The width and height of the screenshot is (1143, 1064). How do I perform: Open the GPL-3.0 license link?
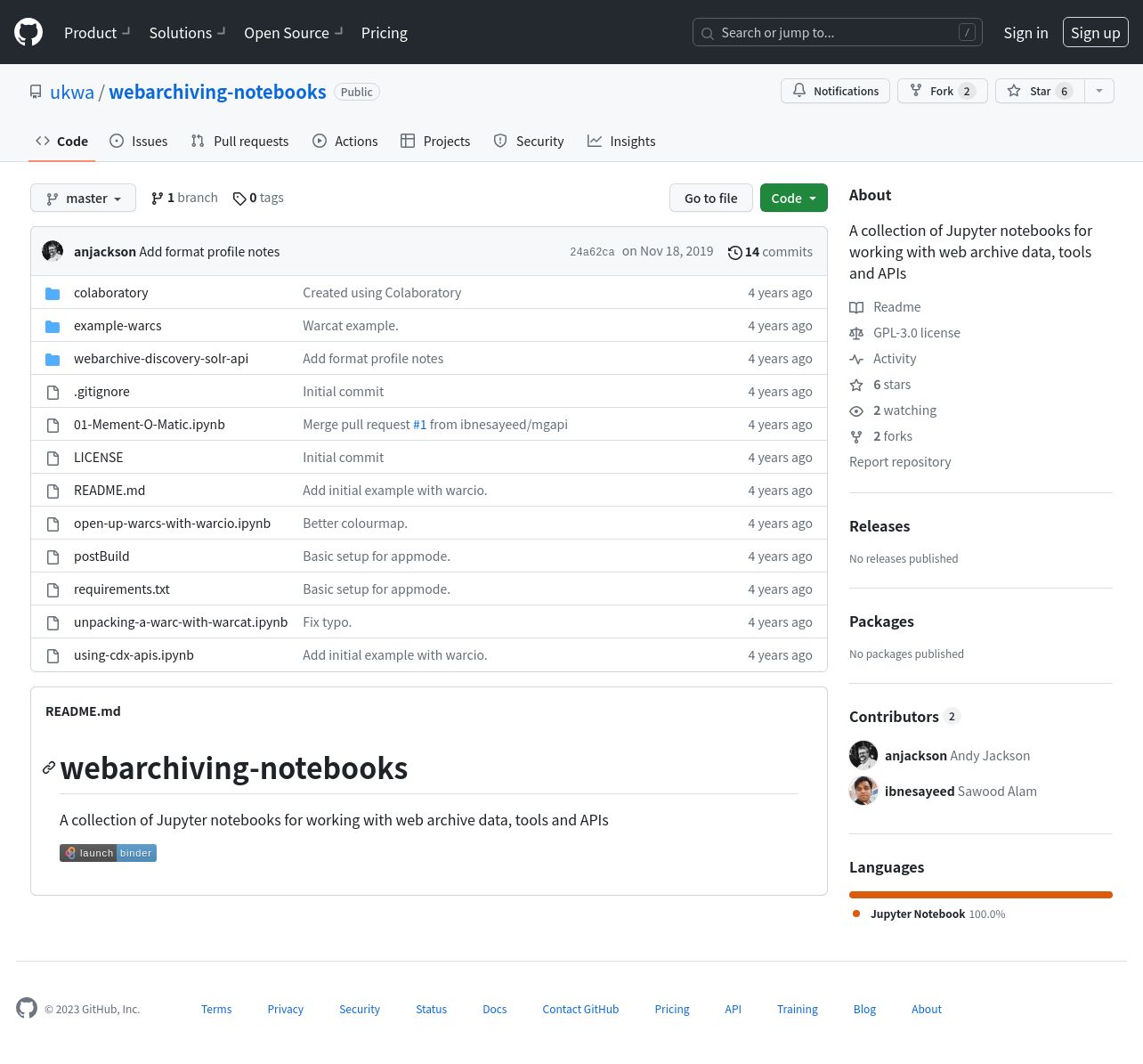(917, 333)
